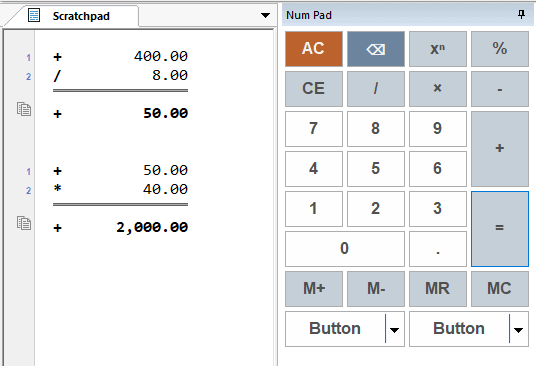Expand the first Button dropdown arrow
Image resolution: width=536 pixels, height=366 pixels.
[x=394, y=330]
